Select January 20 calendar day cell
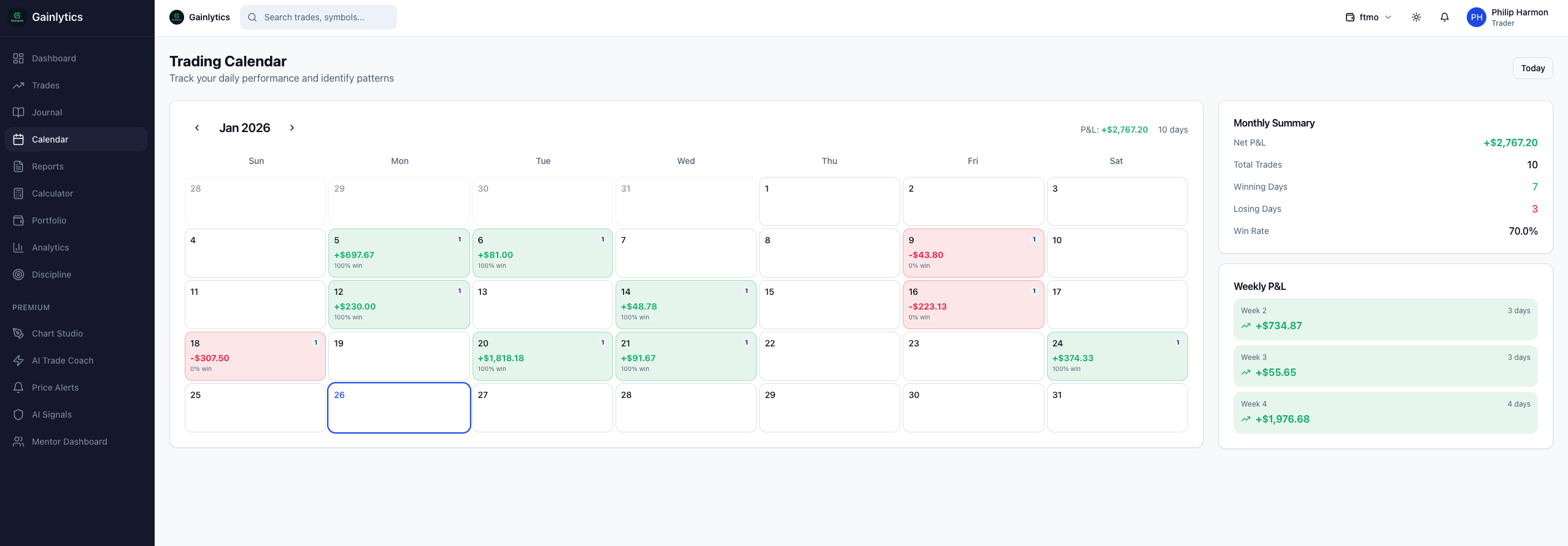Image resolution: width=1568 pixels, height=546 pixels. tap(542, 356)
